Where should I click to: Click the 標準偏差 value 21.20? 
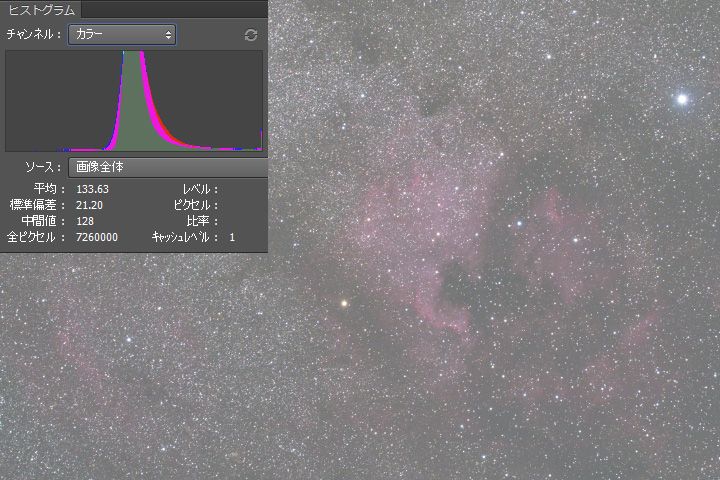pyautogui.click(x=89, y=205)
